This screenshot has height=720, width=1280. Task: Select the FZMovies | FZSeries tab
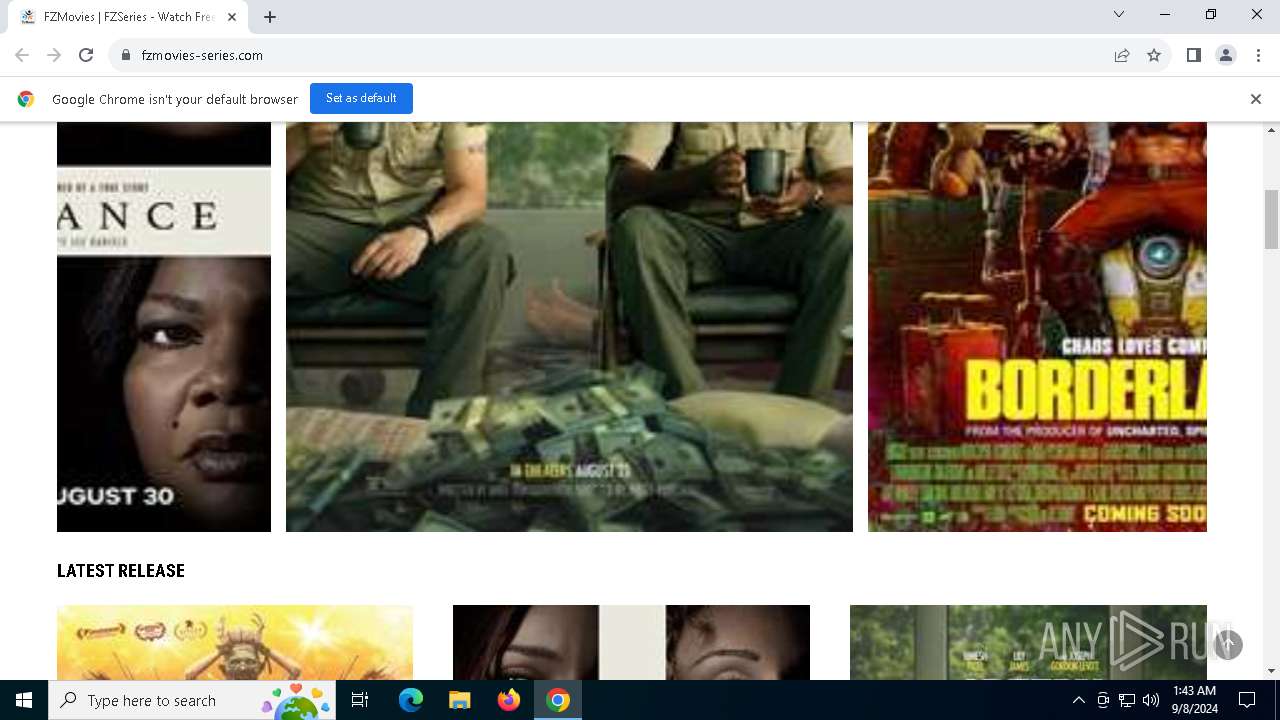(x=128, y=17)
